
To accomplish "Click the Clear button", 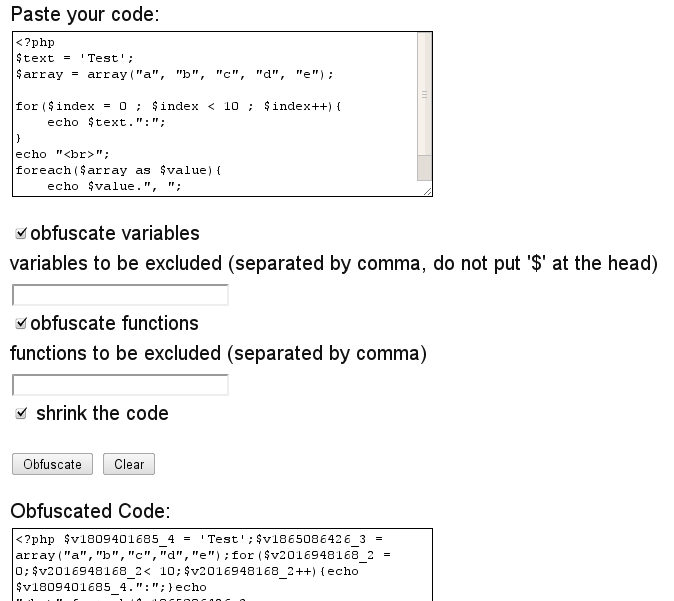I will point(129,464).
